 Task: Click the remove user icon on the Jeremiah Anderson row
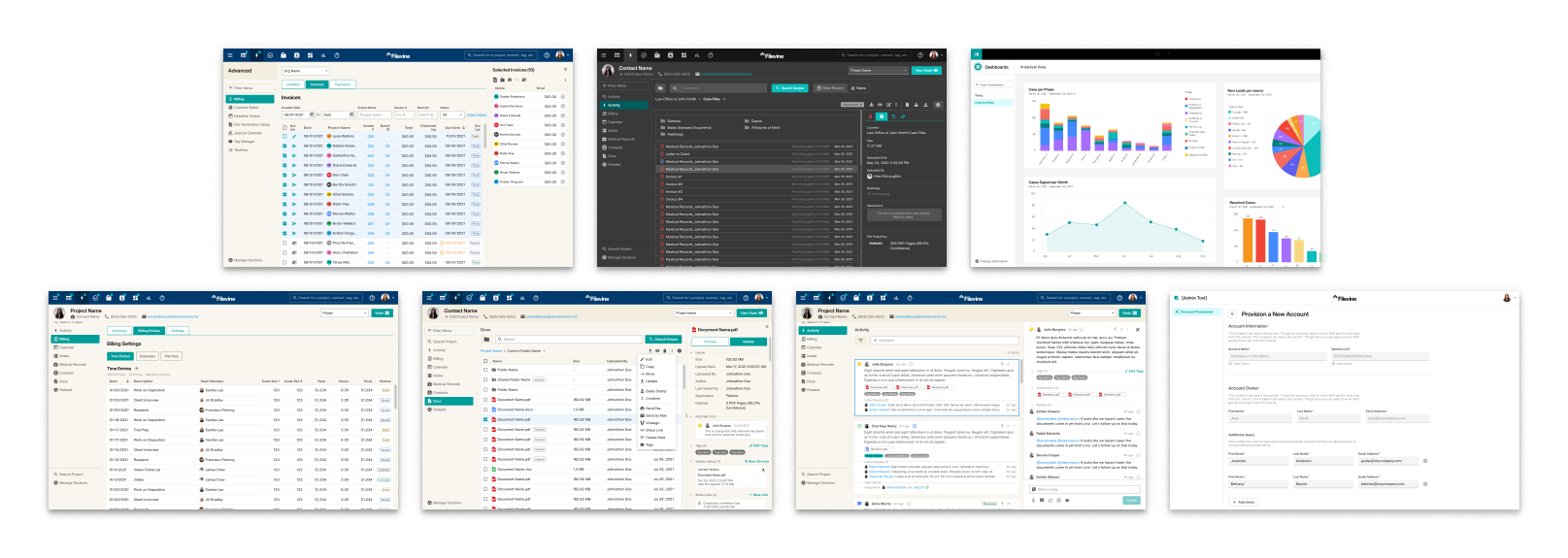pos(1425,461)
